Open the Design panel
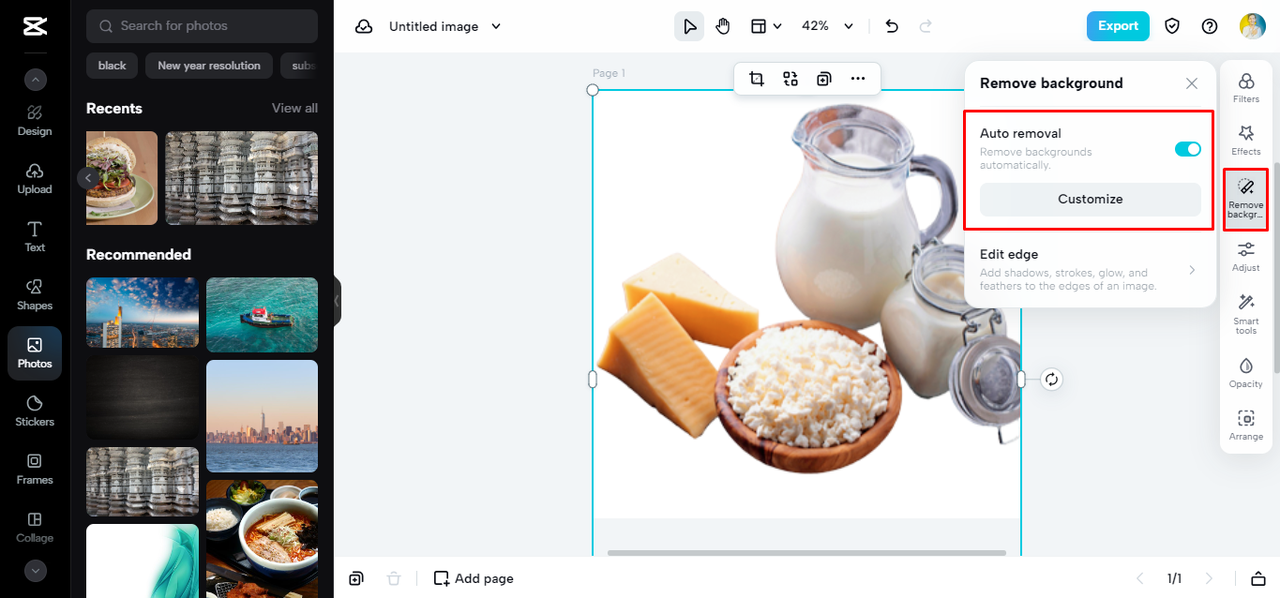Viewport: 1280px width, 598px height. [x=35, y=120]
